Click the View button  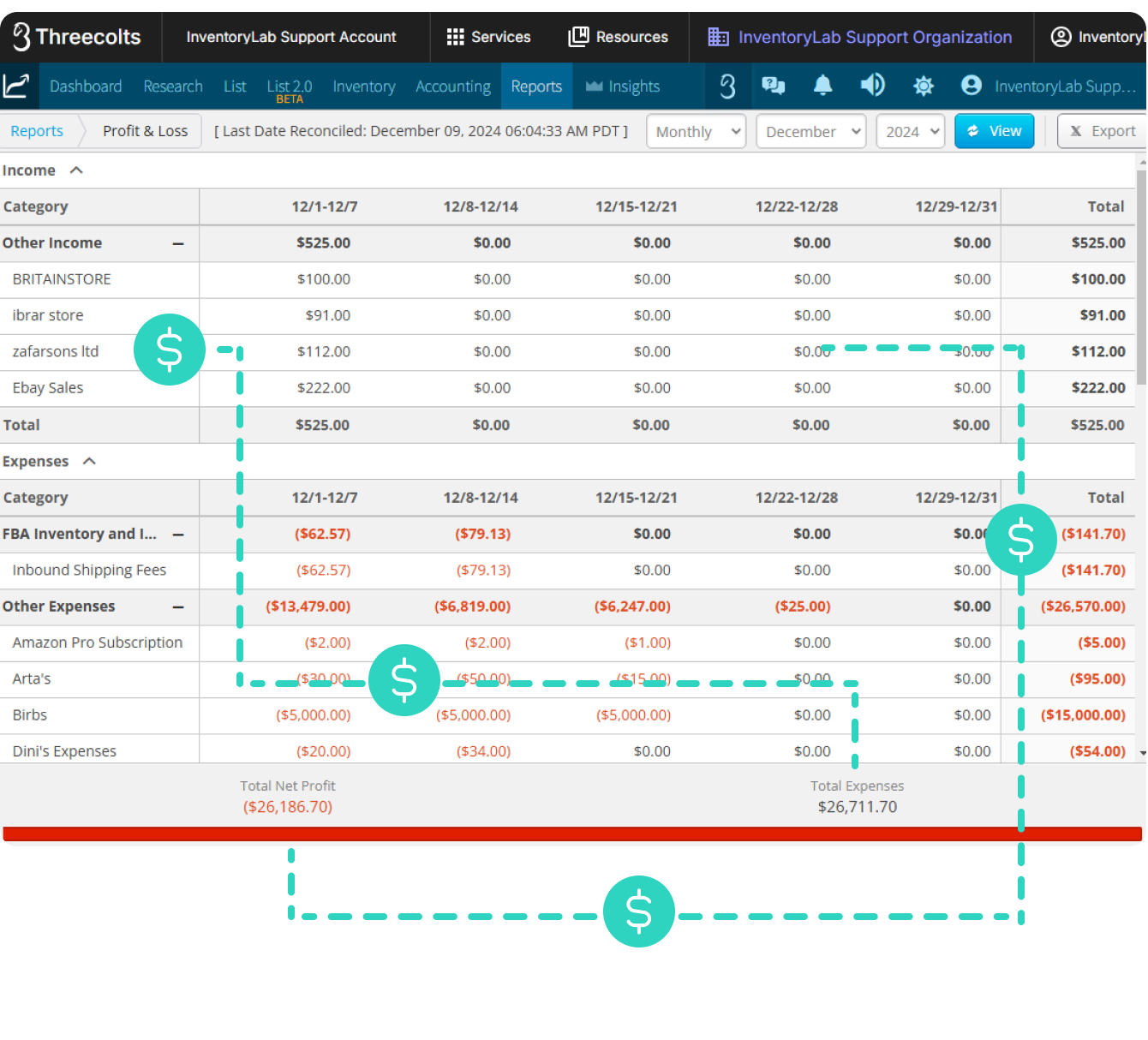994,131
